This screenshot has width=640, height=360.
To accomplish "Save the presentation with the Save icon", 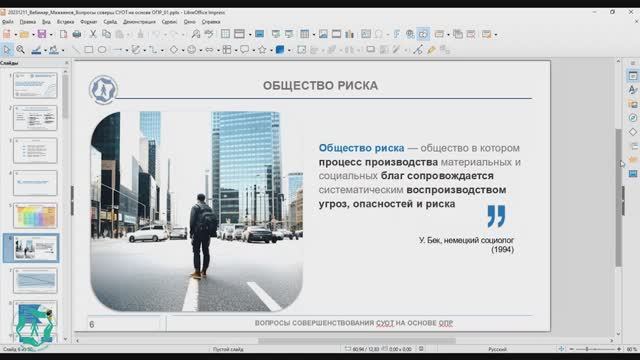I will click(x=42, y=34).
